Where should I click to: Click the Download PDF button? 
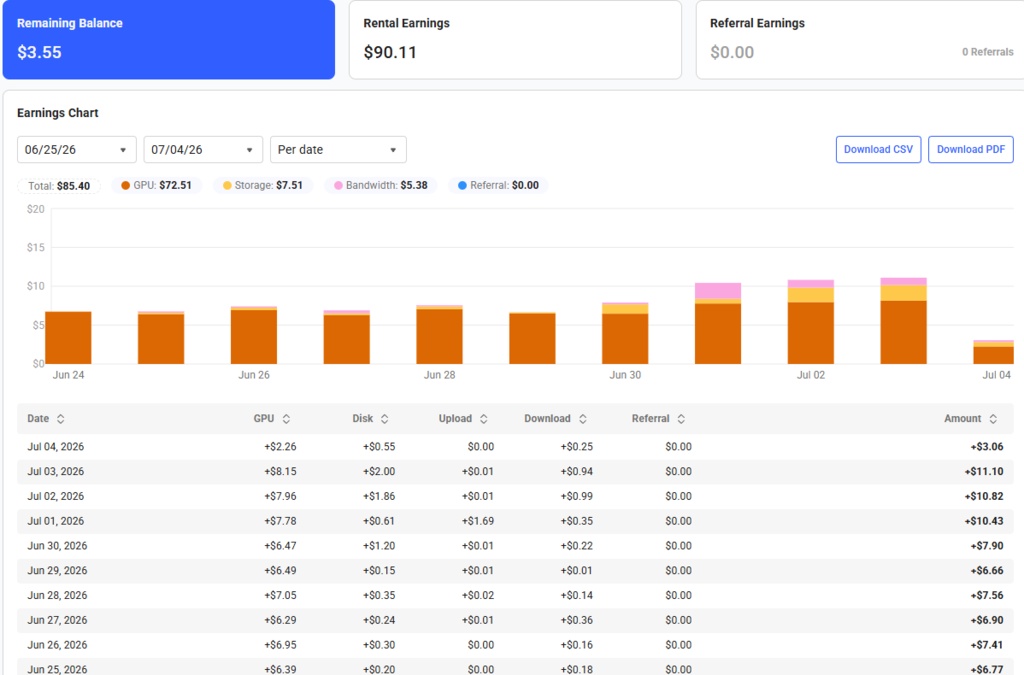(971, 149)
